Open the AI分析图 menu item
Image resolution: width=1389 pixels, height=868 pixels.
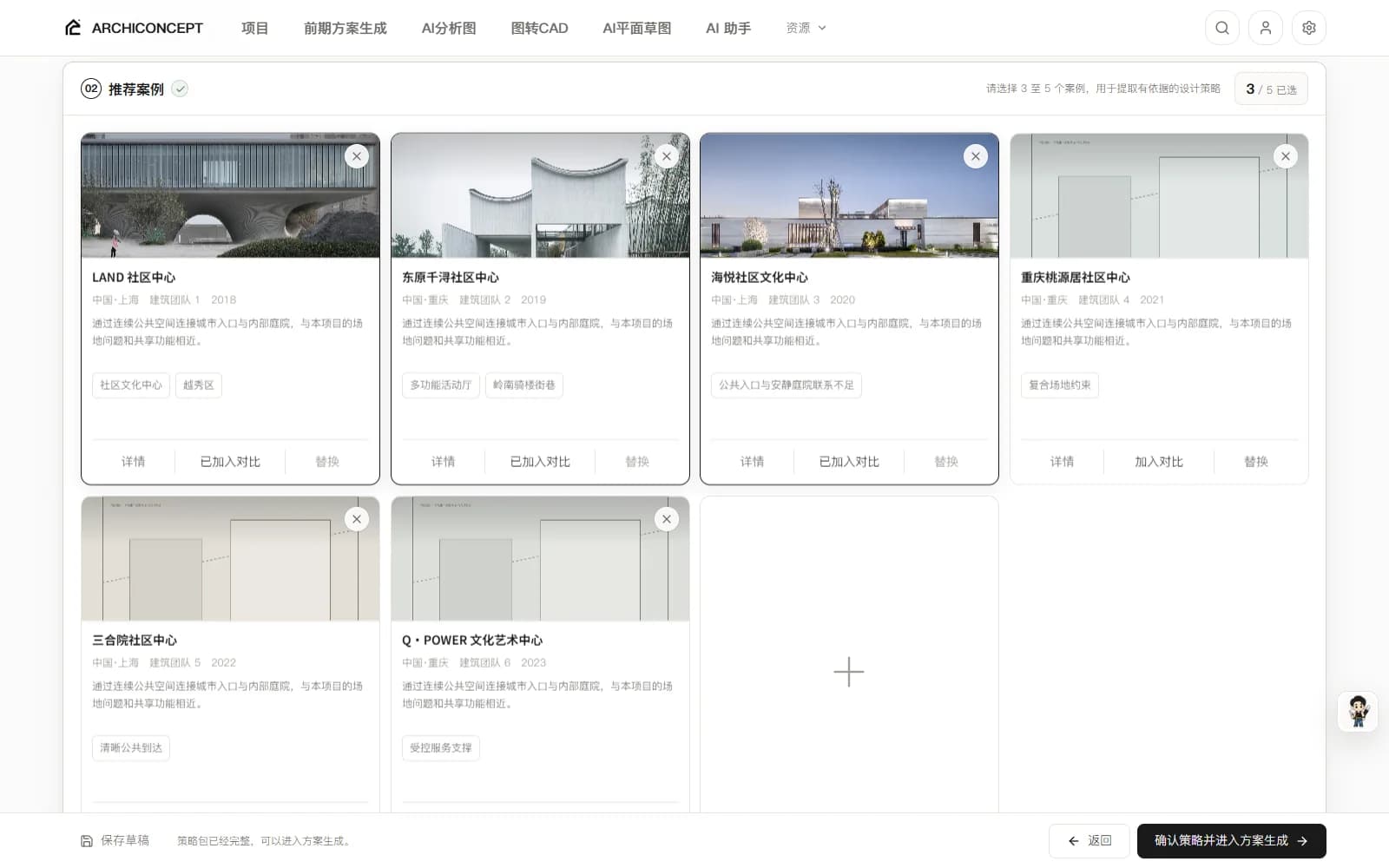[449, 28]
